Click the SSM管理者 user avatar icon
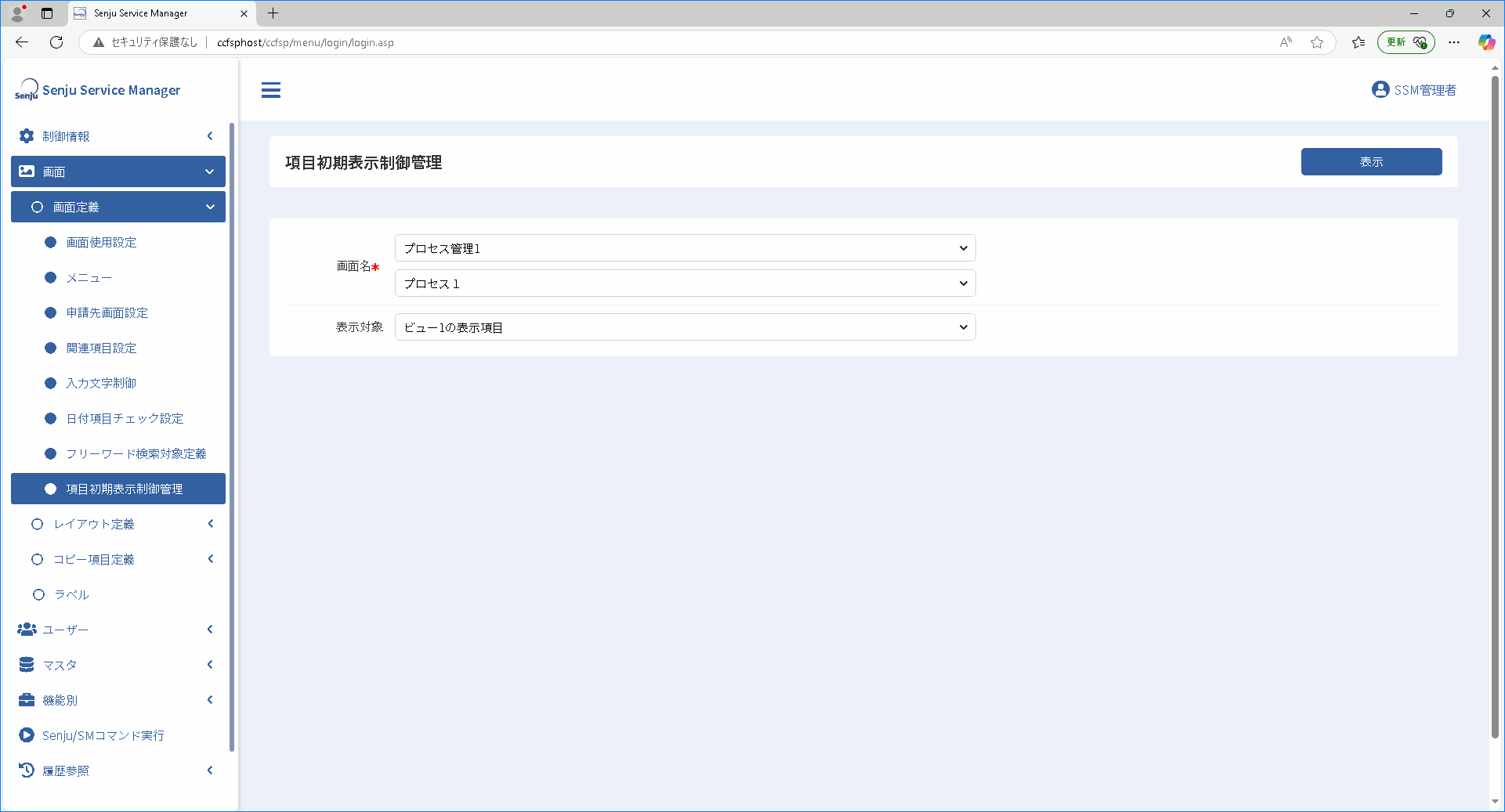1505x812 pixels. 1380,90
